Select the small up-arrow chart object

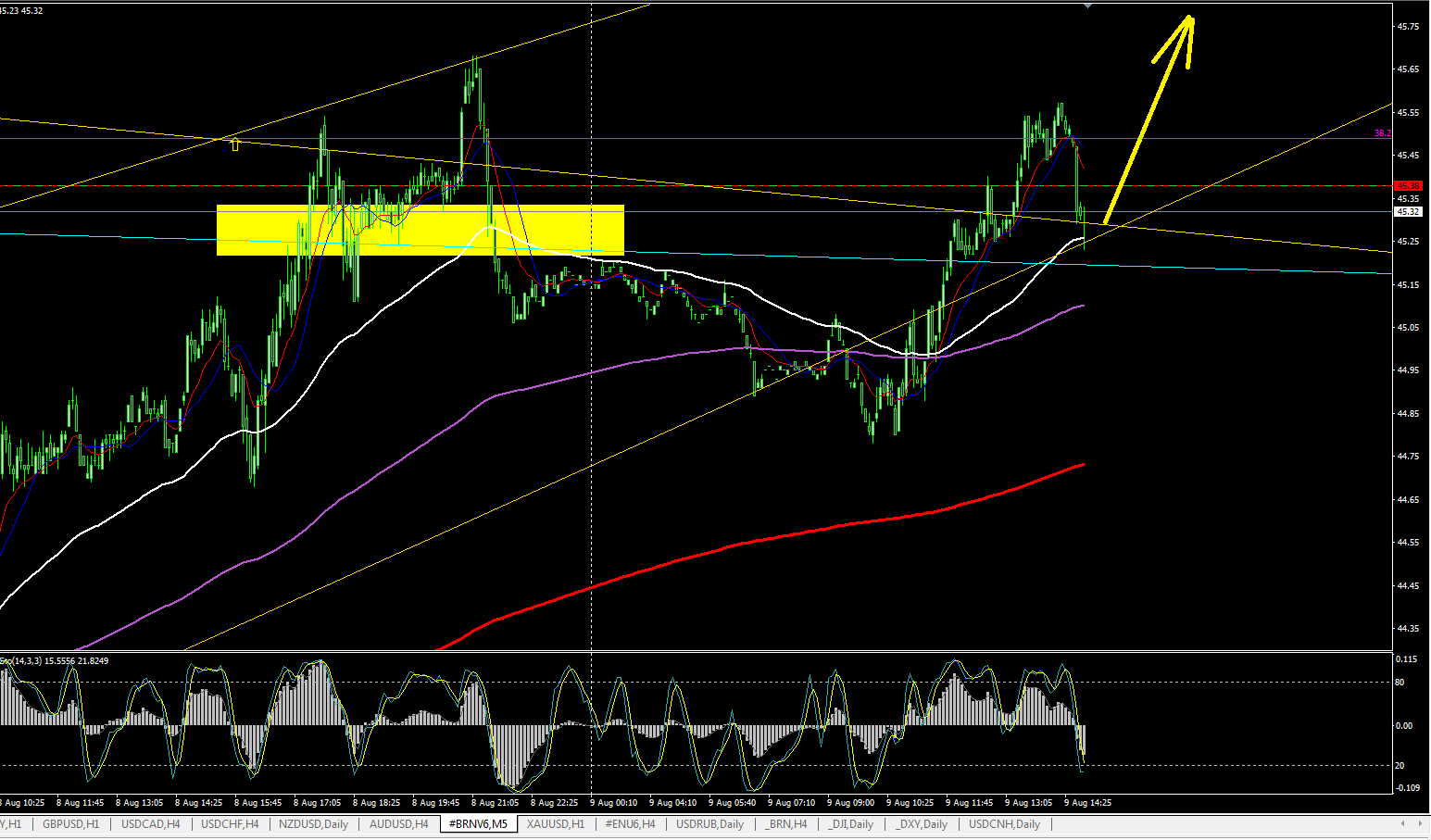(235, 144)
